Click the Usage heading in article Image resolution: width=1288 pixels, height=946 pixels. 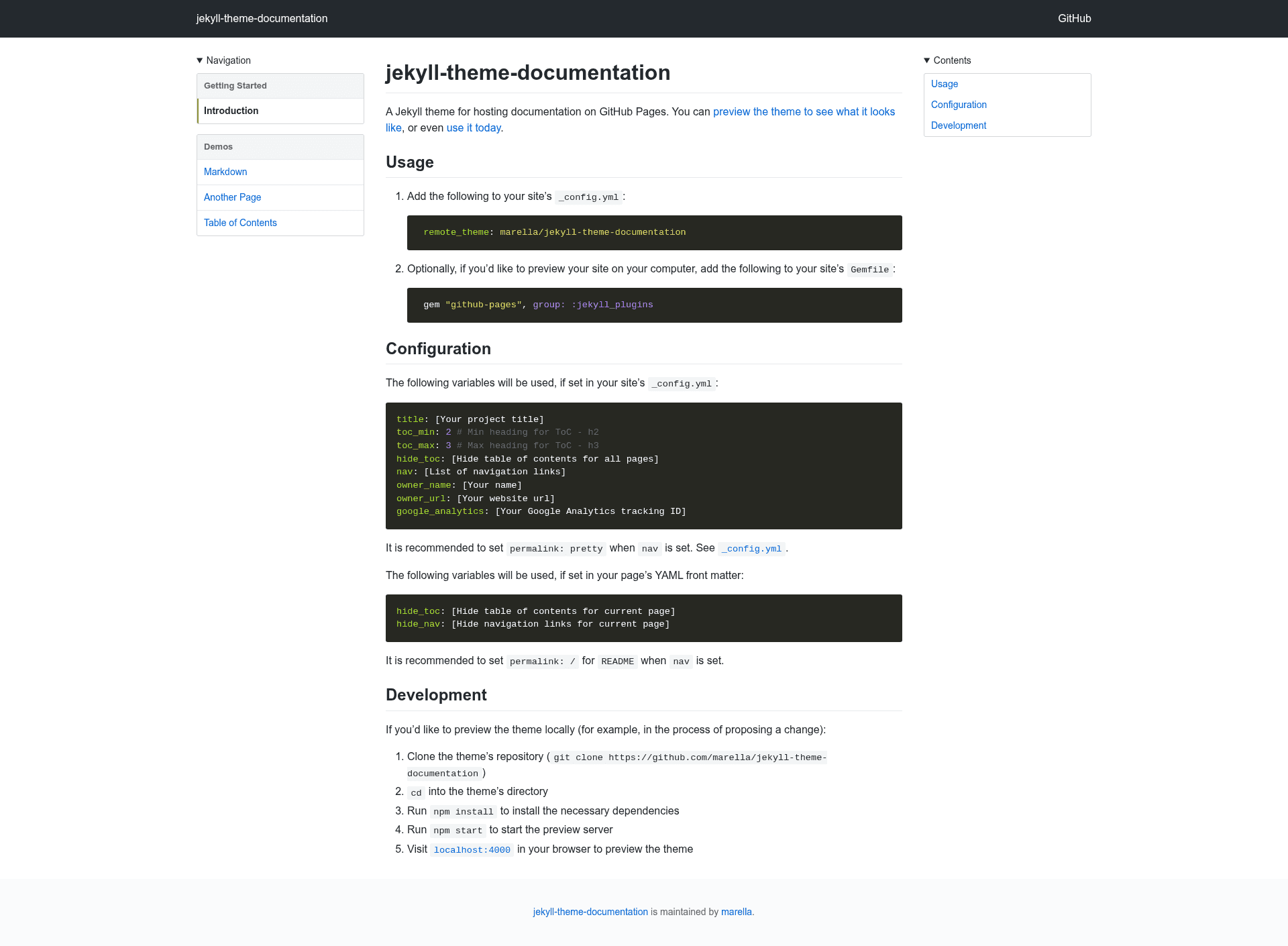pyautogui.click(x=410, y=162)
